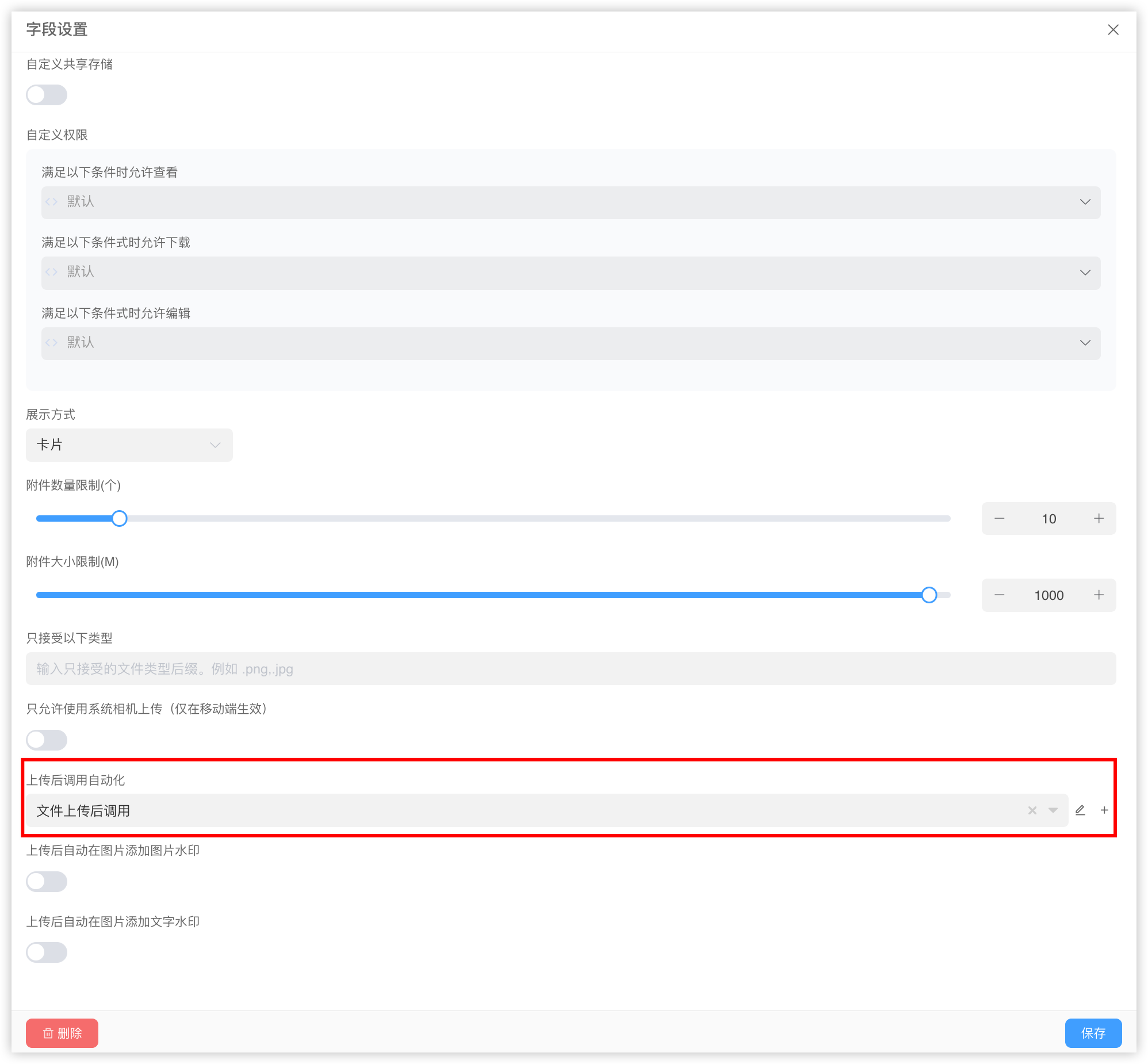The height and width of the screenshot is (1064, 1148).
Task: Close the 字段设置 dialog
Action: point(1113,29)
